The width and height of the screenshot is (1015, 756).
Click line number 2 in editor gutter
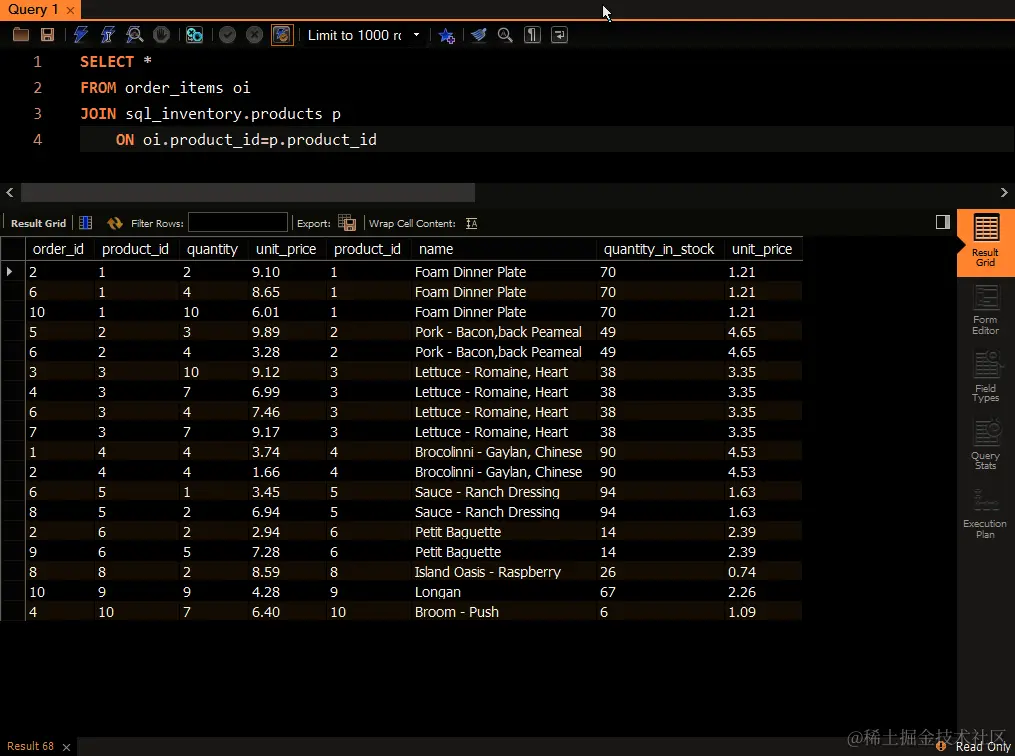38,88
